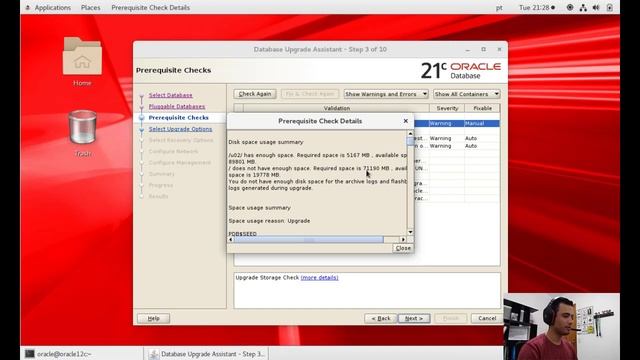
Task: Click the scroll left arrow in details dialog
Action: coord(231,240)
